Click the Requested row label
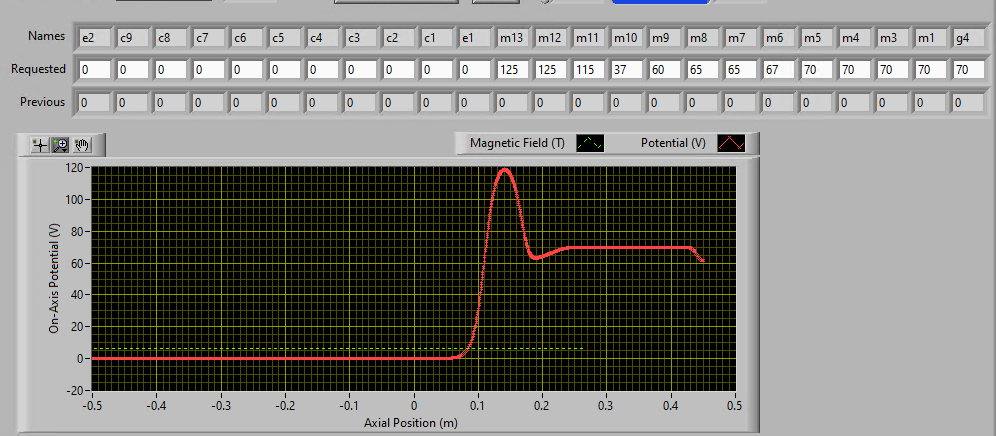The width and height of the screenshot is (996, 436). (x=38, y=69)
